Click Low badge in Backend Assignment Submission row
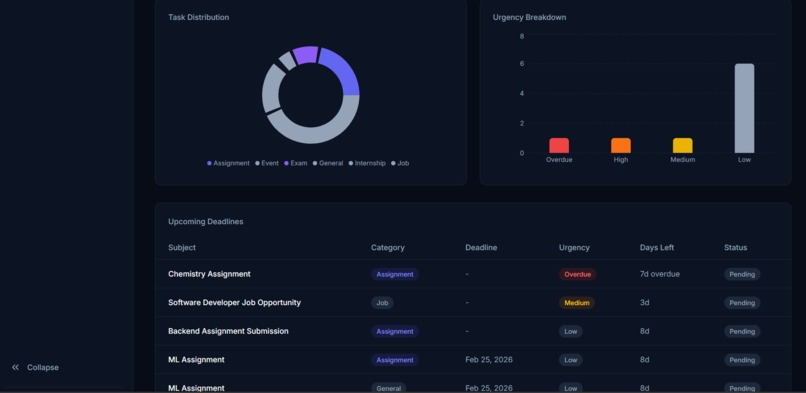This screenshot has width=806, height=393. (x=571, y=331)
